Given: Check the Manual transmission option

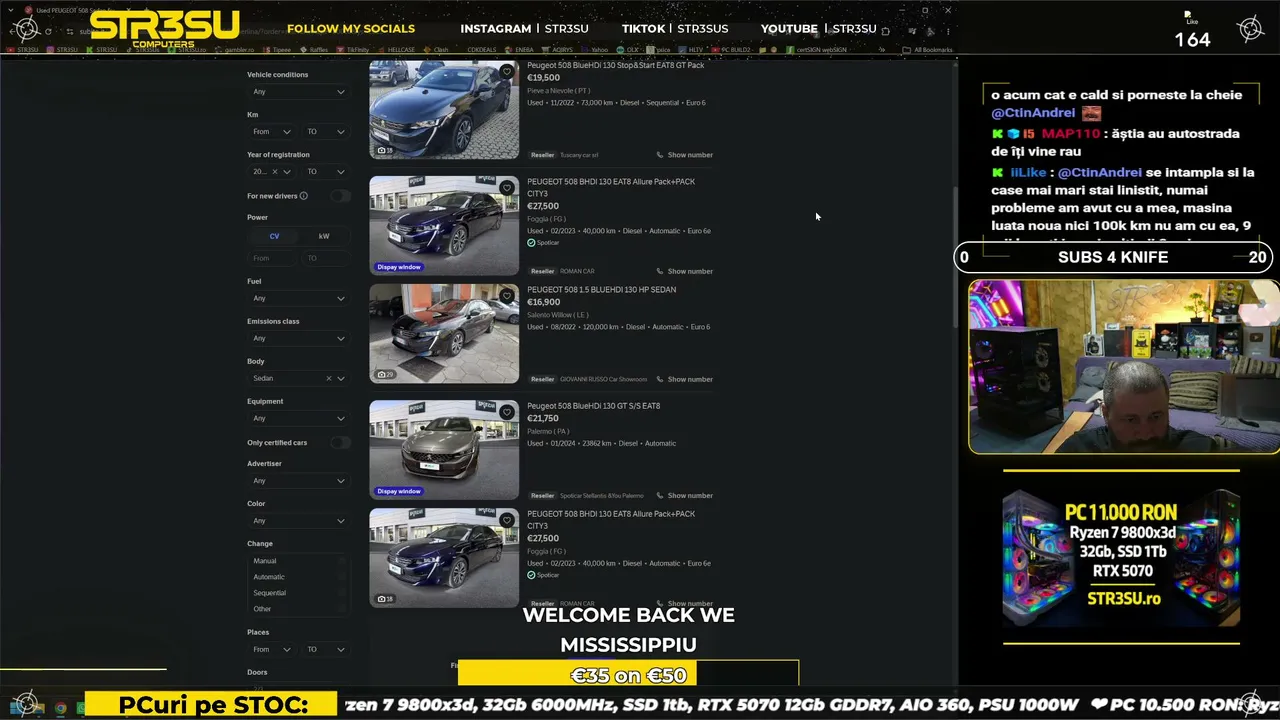Looking at the screenshot, I should coord(342,561).
